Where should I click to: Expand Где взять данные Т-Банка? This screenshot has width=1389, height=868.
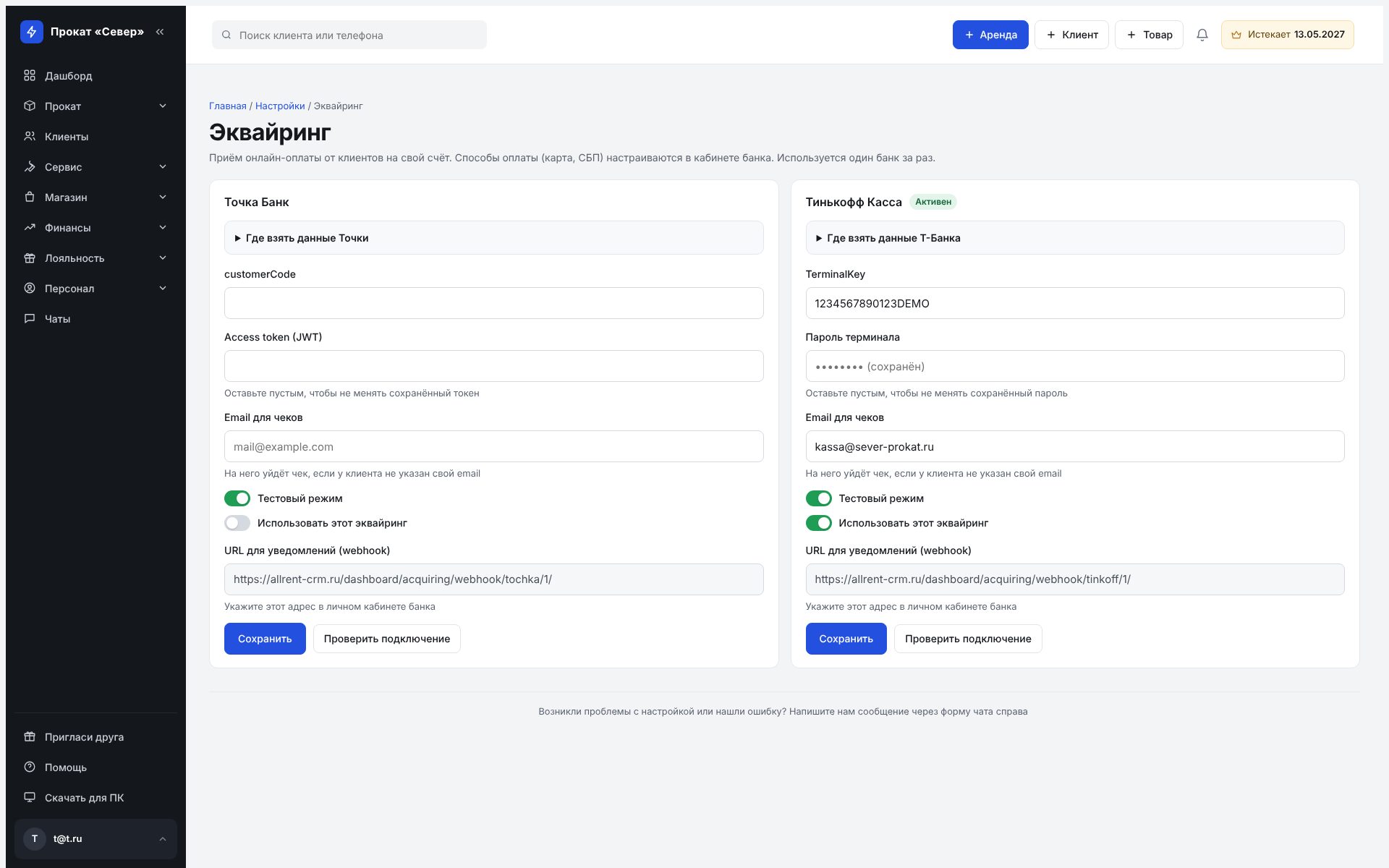click(x=1074, y=238)
